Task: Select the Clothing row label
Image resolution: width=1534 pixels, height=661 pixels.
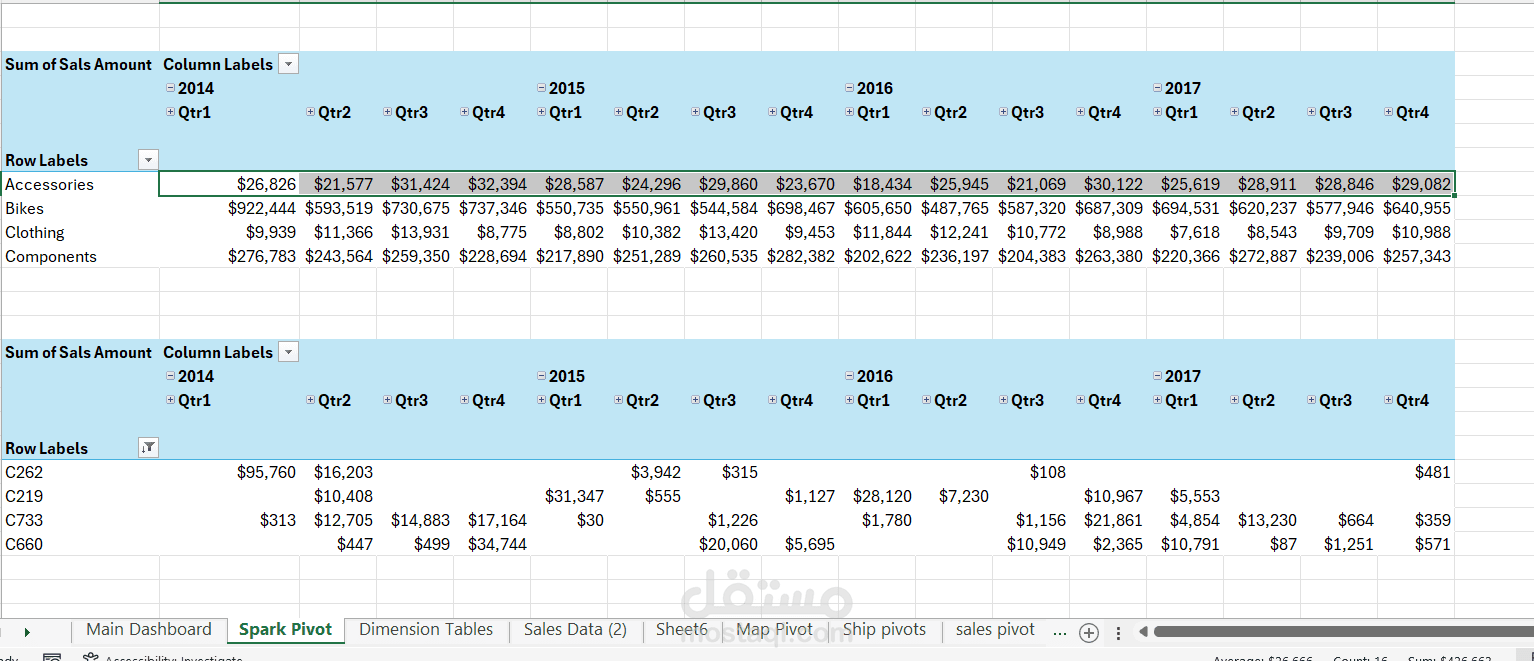Action: click(x=80, y=232)
